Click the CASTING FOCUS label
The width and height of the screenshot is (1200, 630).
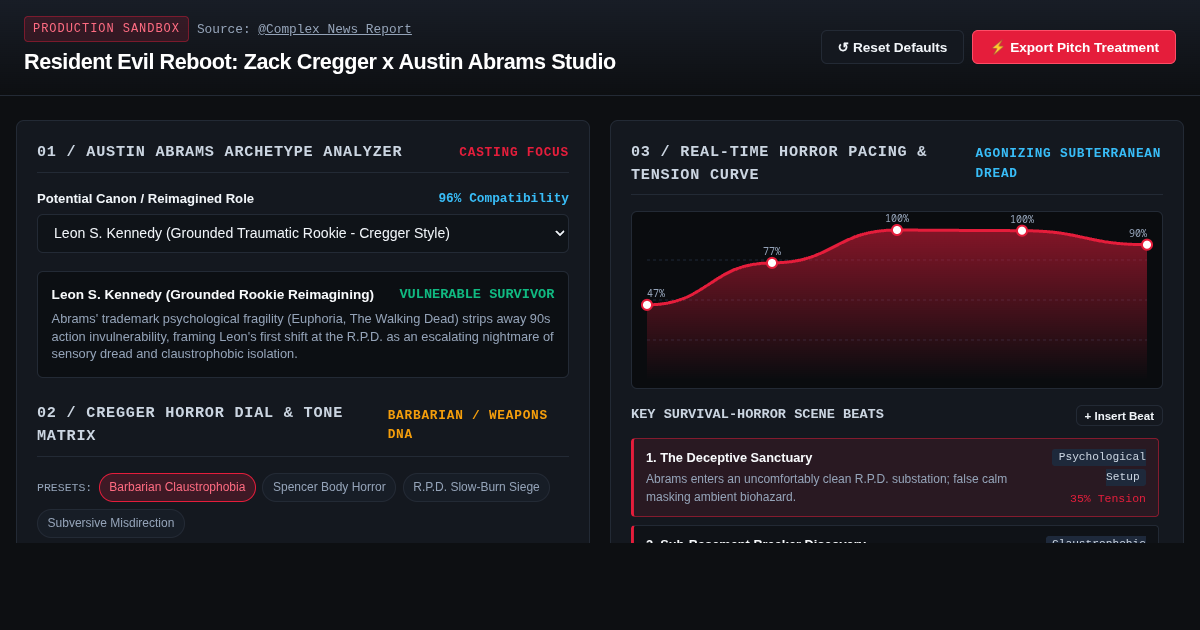[x=514, y=152]
